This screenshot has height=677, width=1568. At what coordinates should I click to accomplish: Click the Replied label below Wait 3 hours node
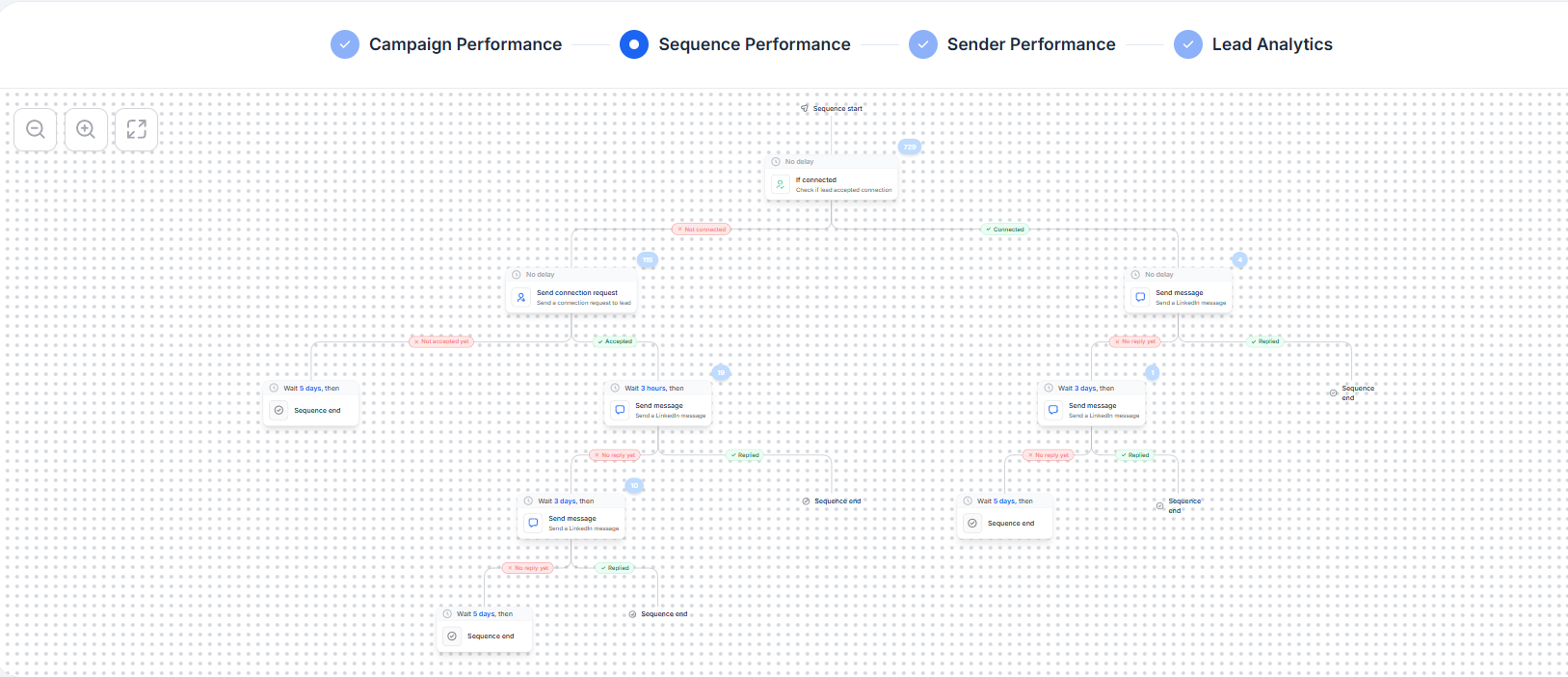(x=745, y=455)
